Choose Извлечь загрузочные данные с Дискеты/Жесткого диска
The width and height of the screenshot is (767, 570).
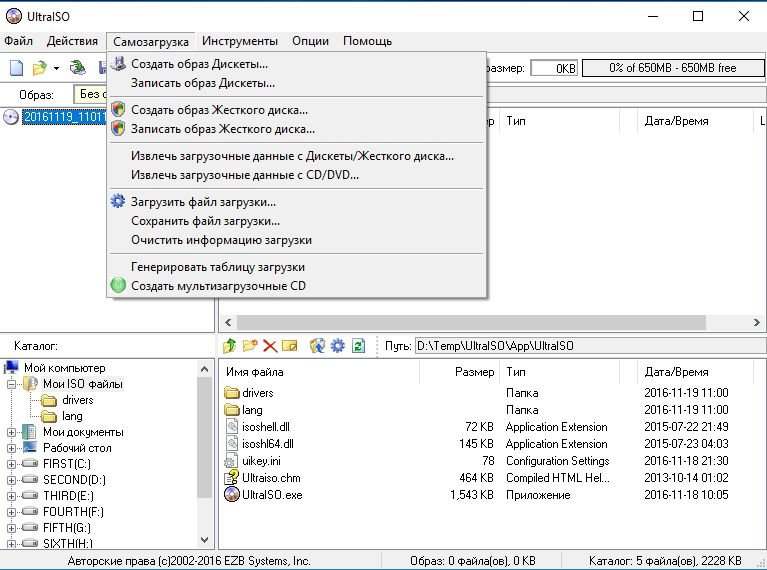point(296,156)
